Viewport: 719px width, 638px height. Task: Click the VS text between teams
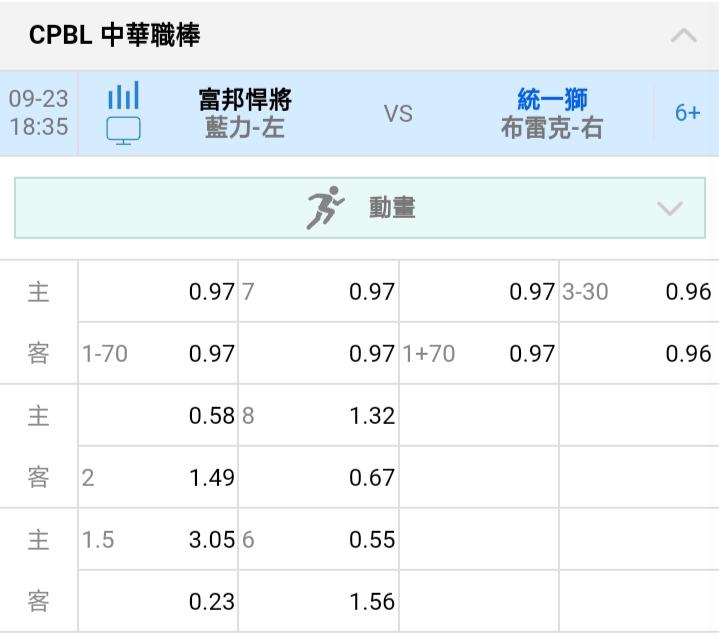point(398,114)
